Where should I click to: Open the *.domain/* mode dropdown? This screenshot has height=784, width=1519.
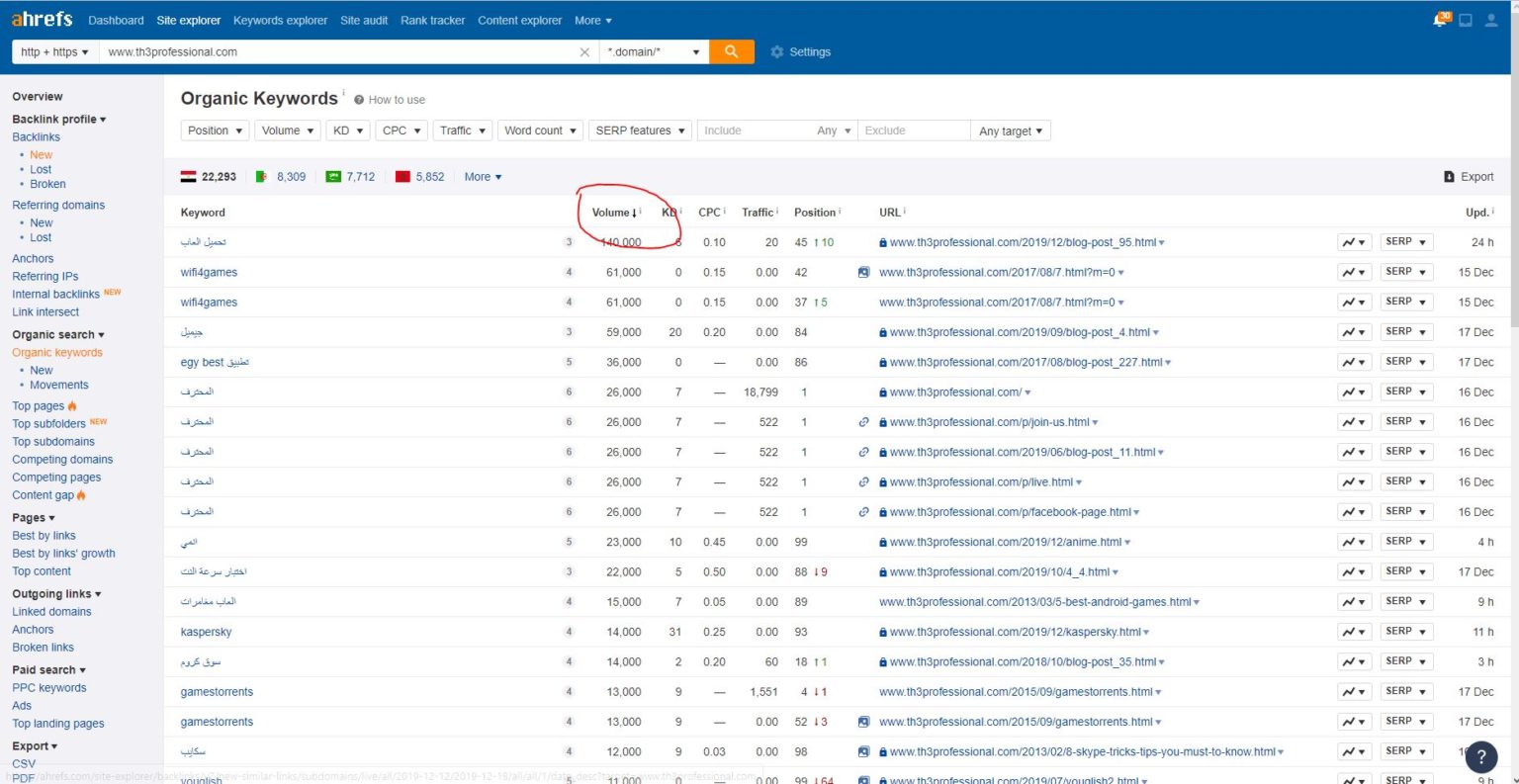(654, 52)
